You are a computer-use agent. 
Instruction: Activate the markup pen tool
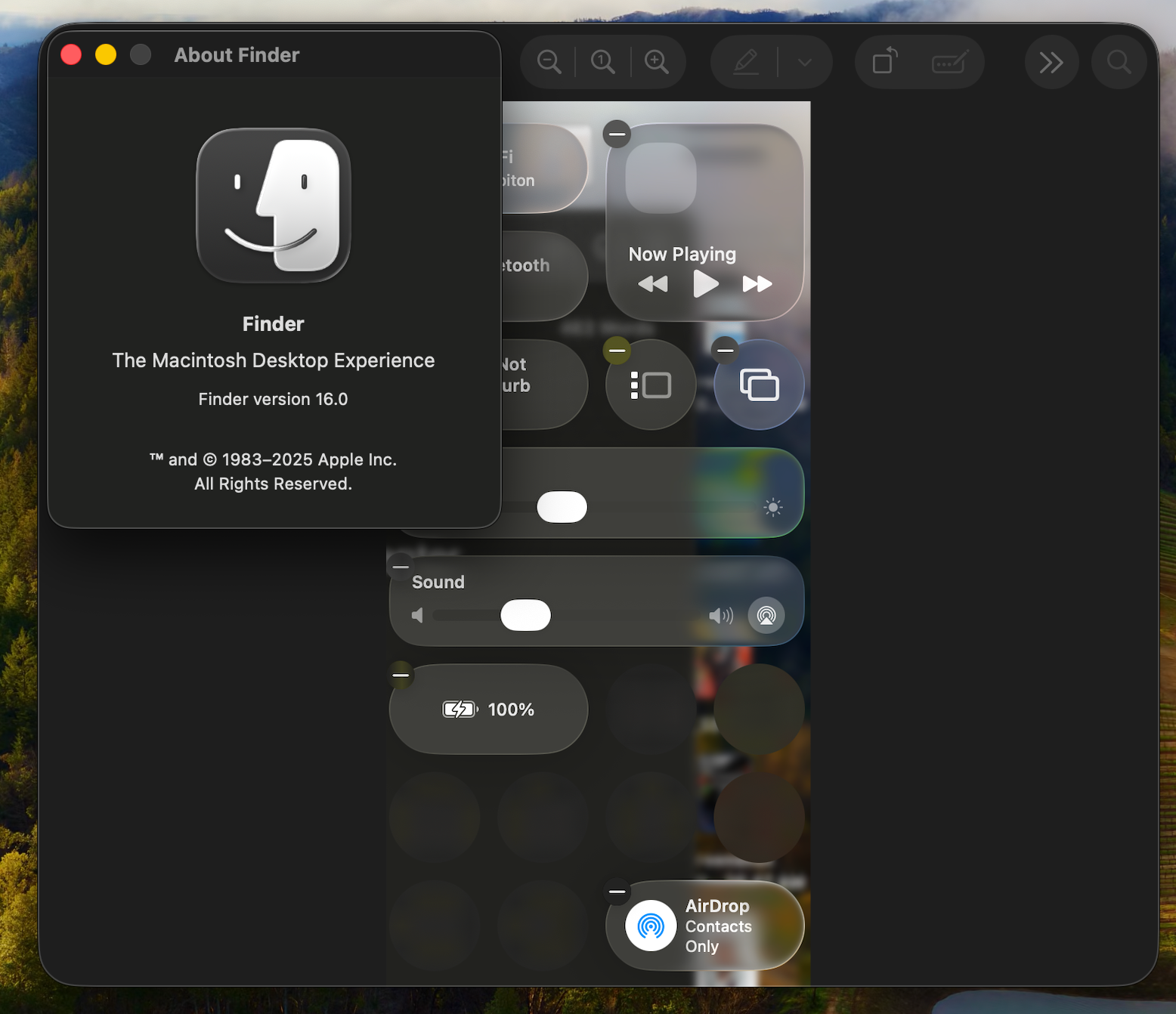point(746,62)
